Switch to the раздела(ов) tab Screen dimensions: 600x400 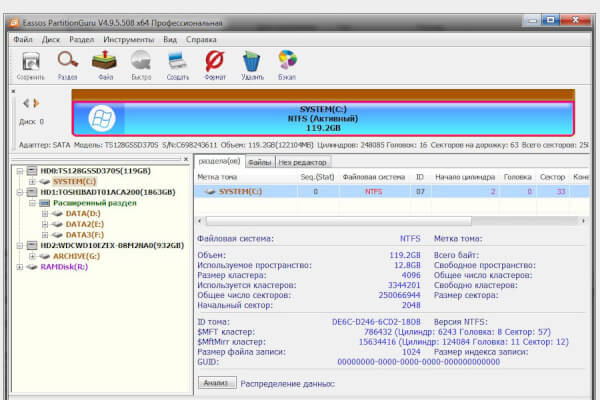tap(219, 161)
